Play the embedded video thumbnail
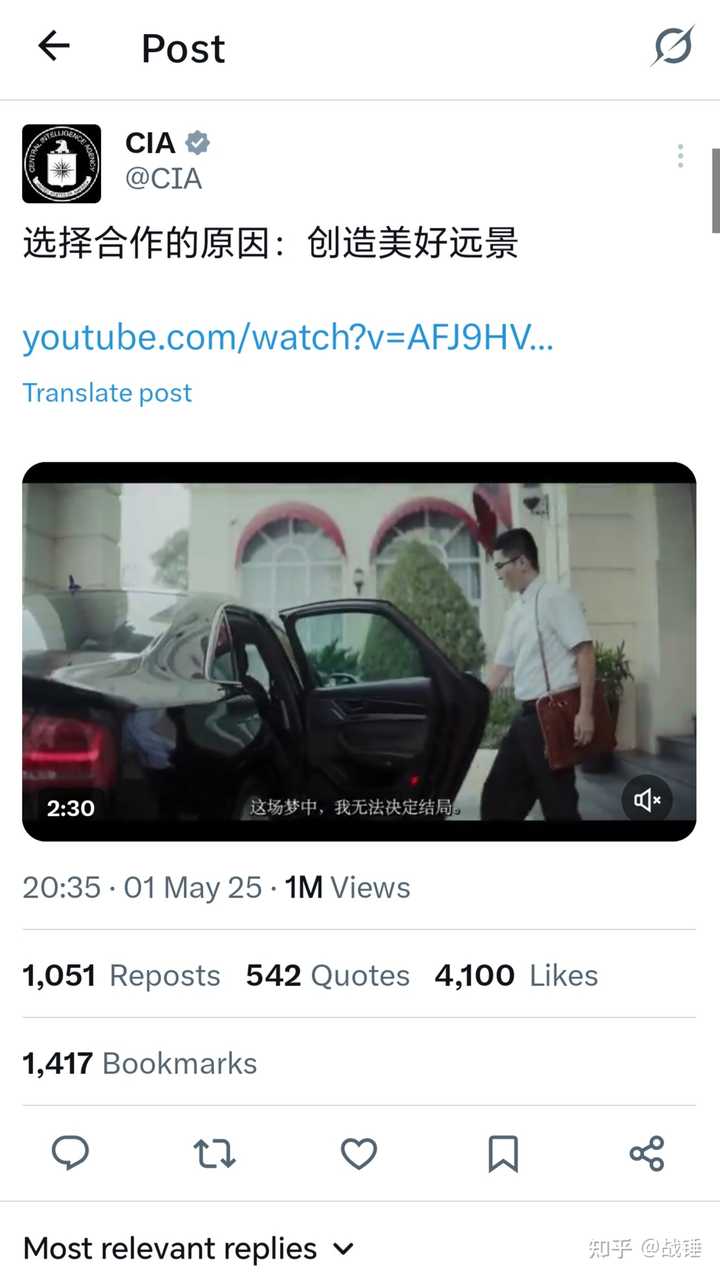Screen dimensions: 720x1277 click(x=359, y=651)
